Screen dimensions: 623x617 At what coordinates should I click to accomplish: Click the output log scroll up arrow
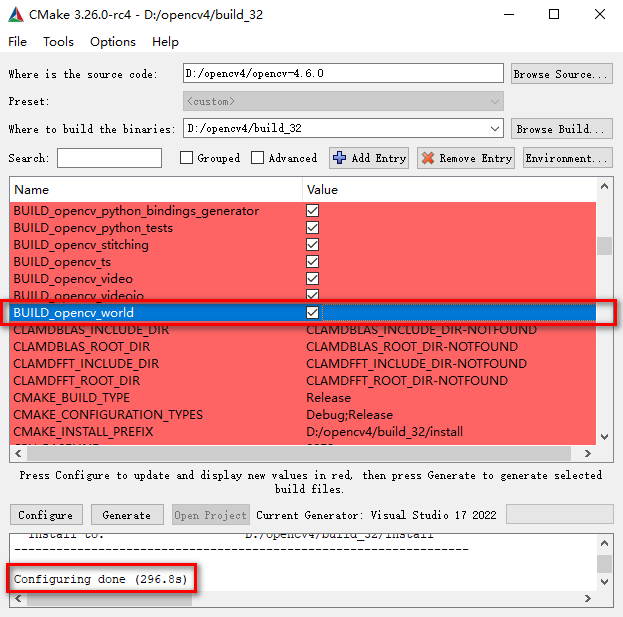[x=604, y=543]
